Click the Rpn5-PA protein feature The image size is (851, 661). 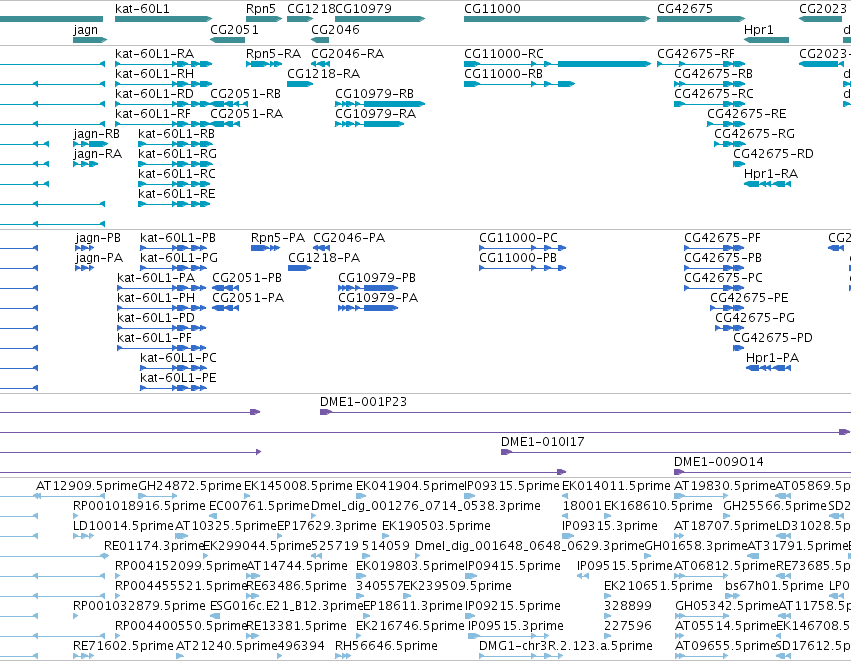click(265, 248)
